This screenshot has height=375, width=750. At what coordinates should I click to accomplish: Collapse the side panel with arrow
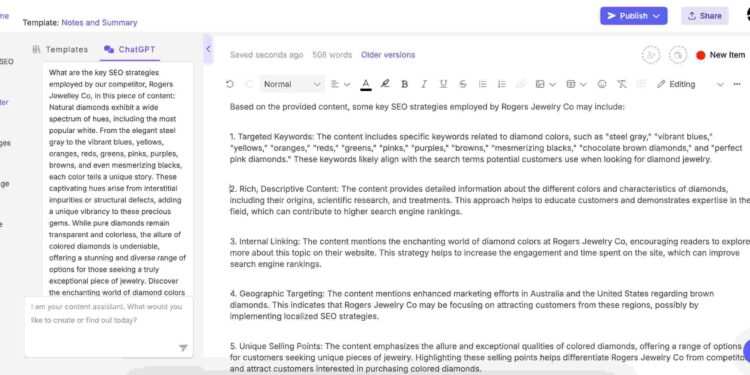(208, 49)
